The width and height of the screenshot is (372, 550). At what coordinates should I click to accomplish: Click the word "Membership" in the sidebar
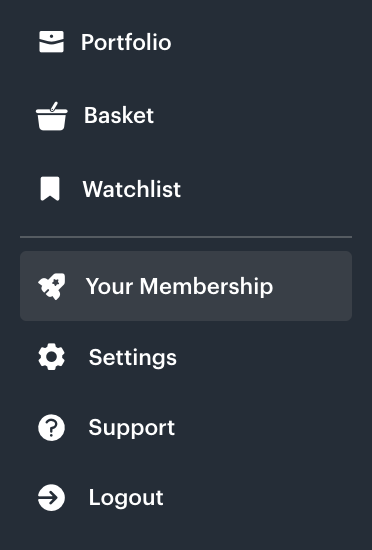click(206, 287)
